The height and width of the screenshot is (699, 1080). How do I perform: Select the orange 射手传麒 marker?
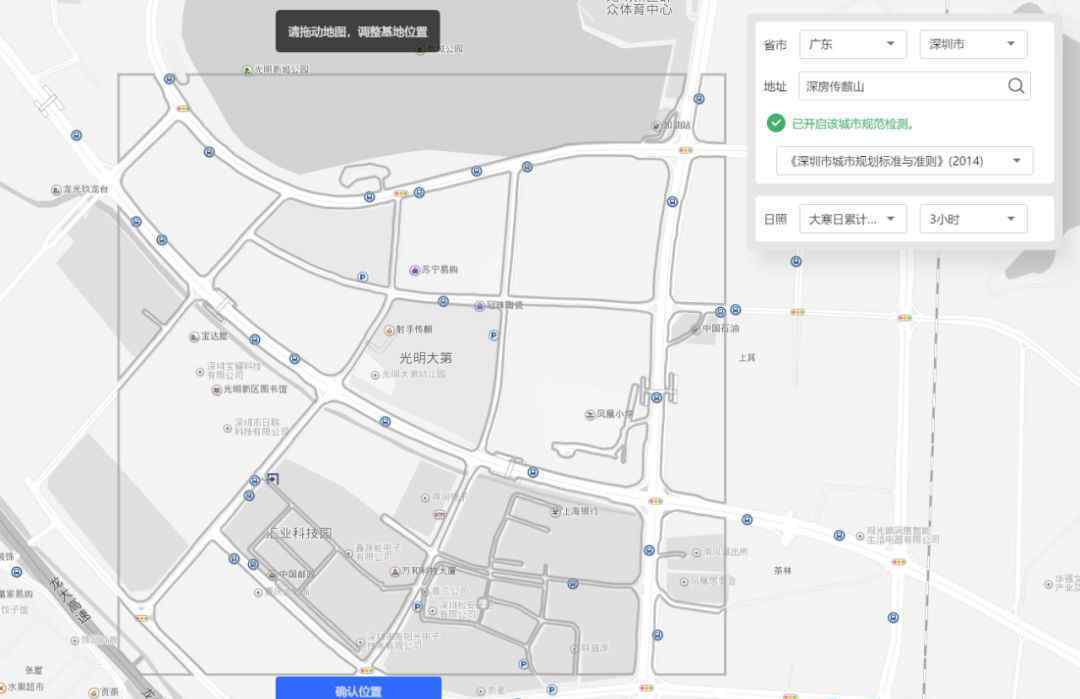[389, 331]
